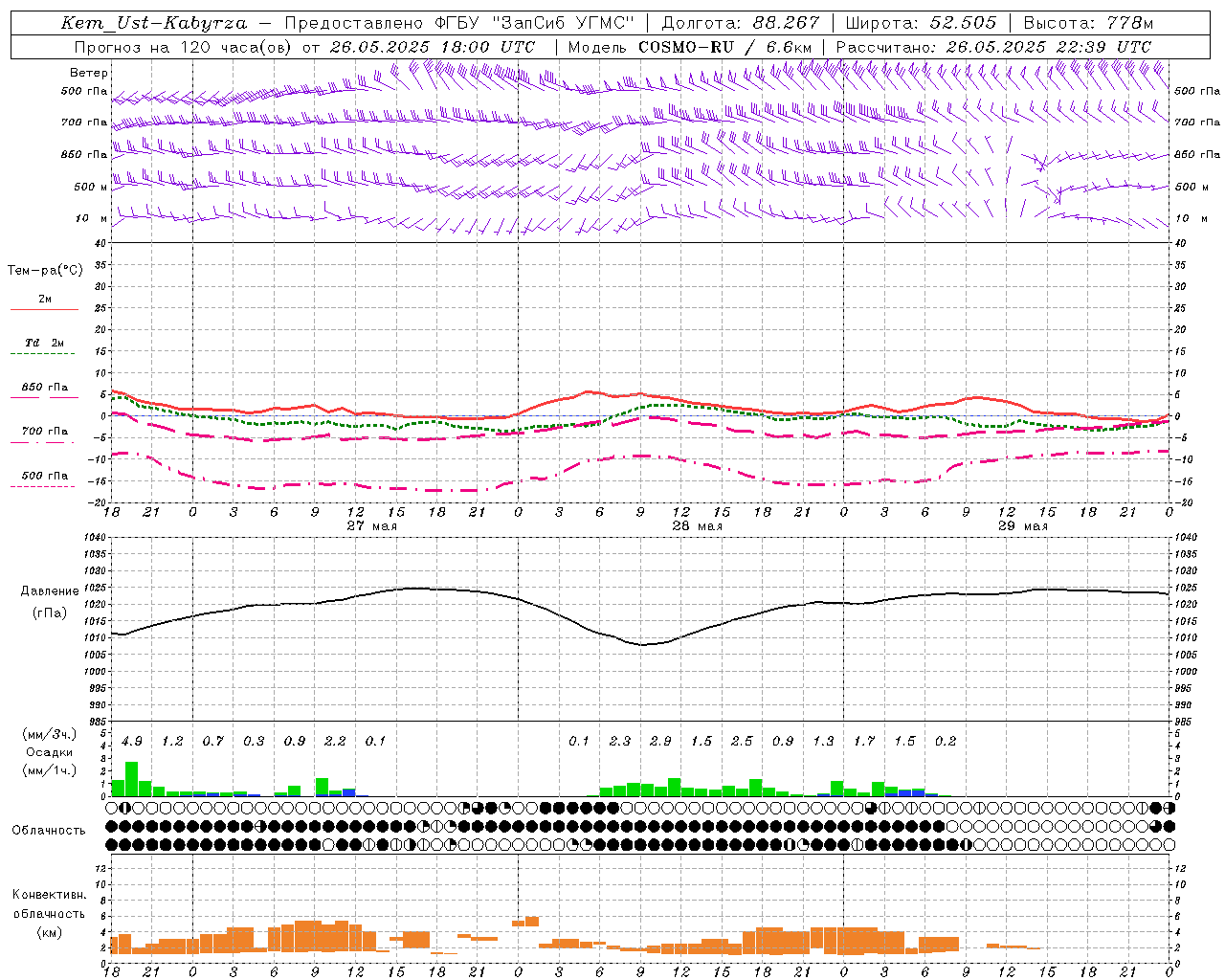Click the Осадки precipitation label
The image size is (1225, 980).
click(x=48, y=752)
